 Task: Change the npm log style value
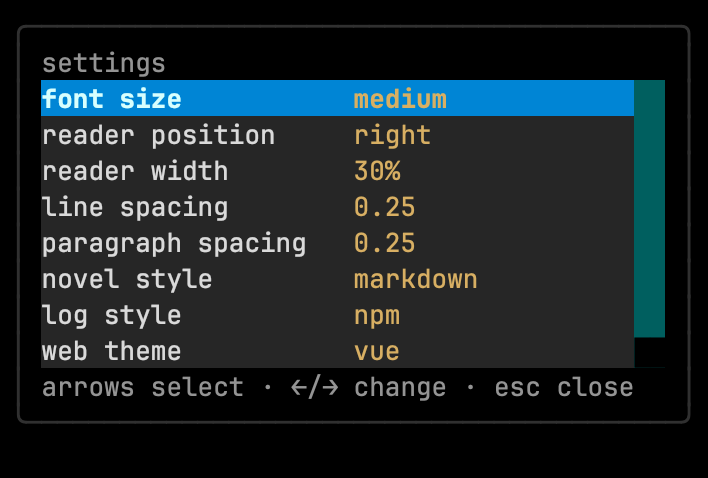tap(377, 316)
